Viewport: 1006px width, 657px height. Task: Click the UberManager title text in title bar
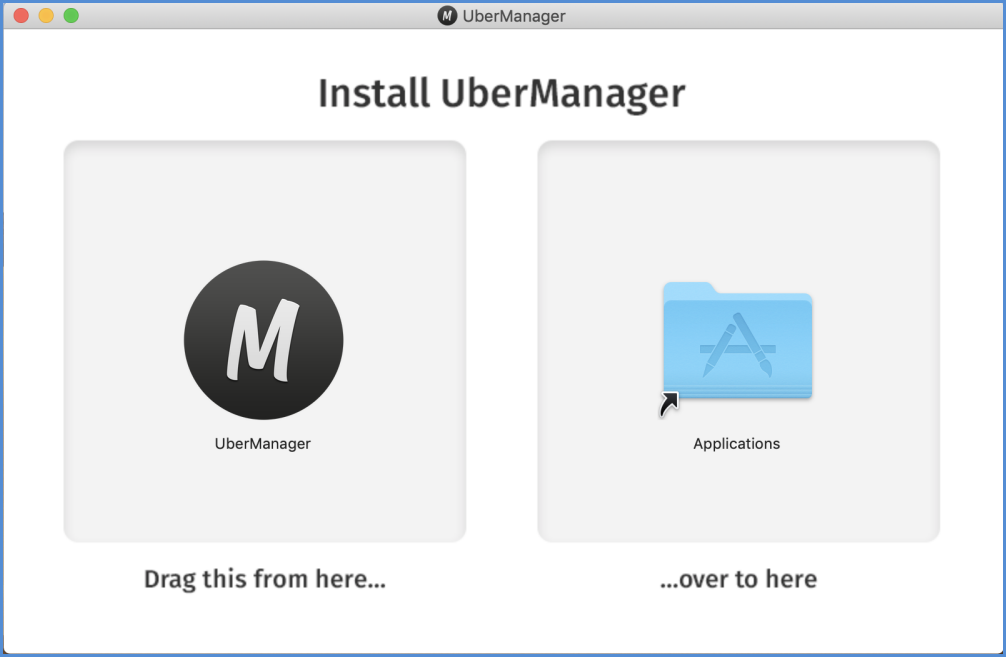tap(514, 16)
